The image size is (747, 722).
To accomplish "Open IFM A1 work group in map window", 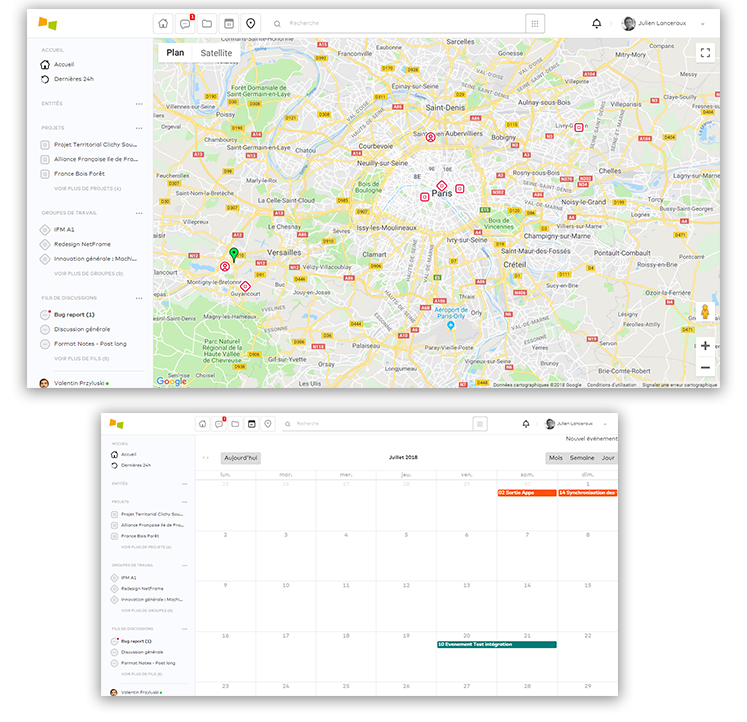I will click(x=58, y=230).
